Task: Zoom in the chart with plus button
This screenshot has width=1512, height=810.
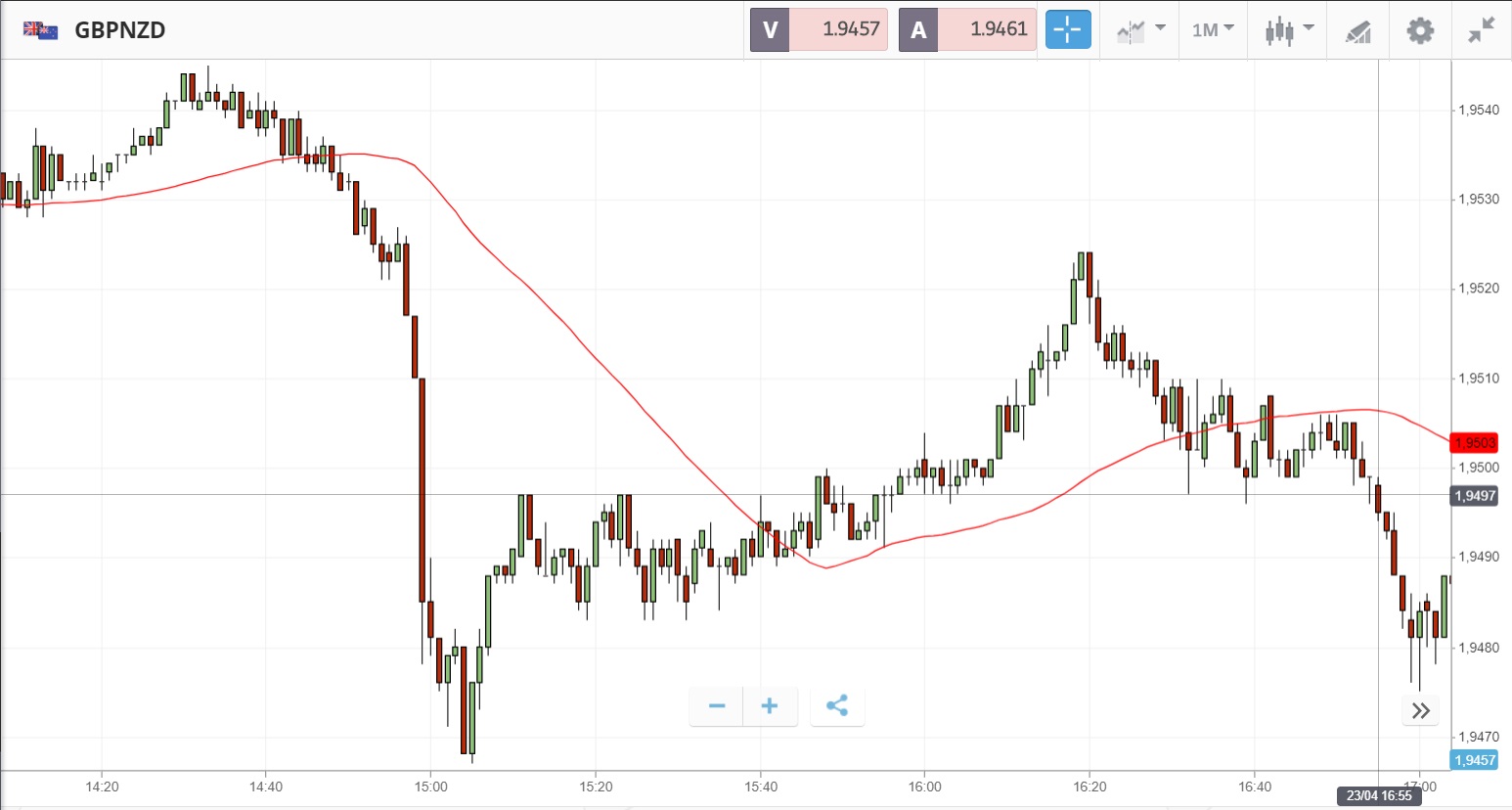Action: pyautogui.click(x=770, y=705)
